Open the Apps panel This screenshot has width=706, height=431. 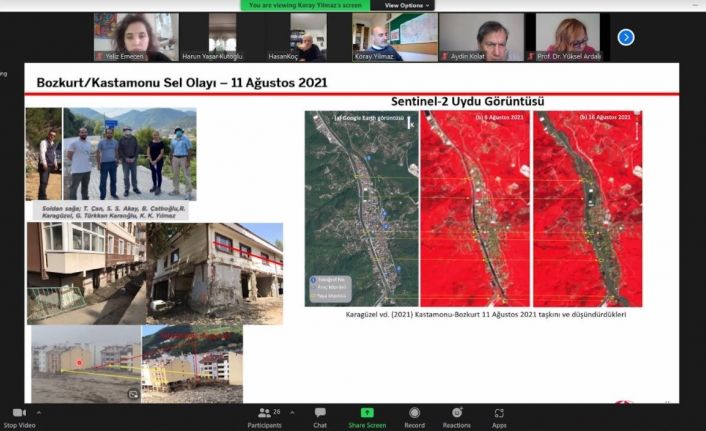499,413
